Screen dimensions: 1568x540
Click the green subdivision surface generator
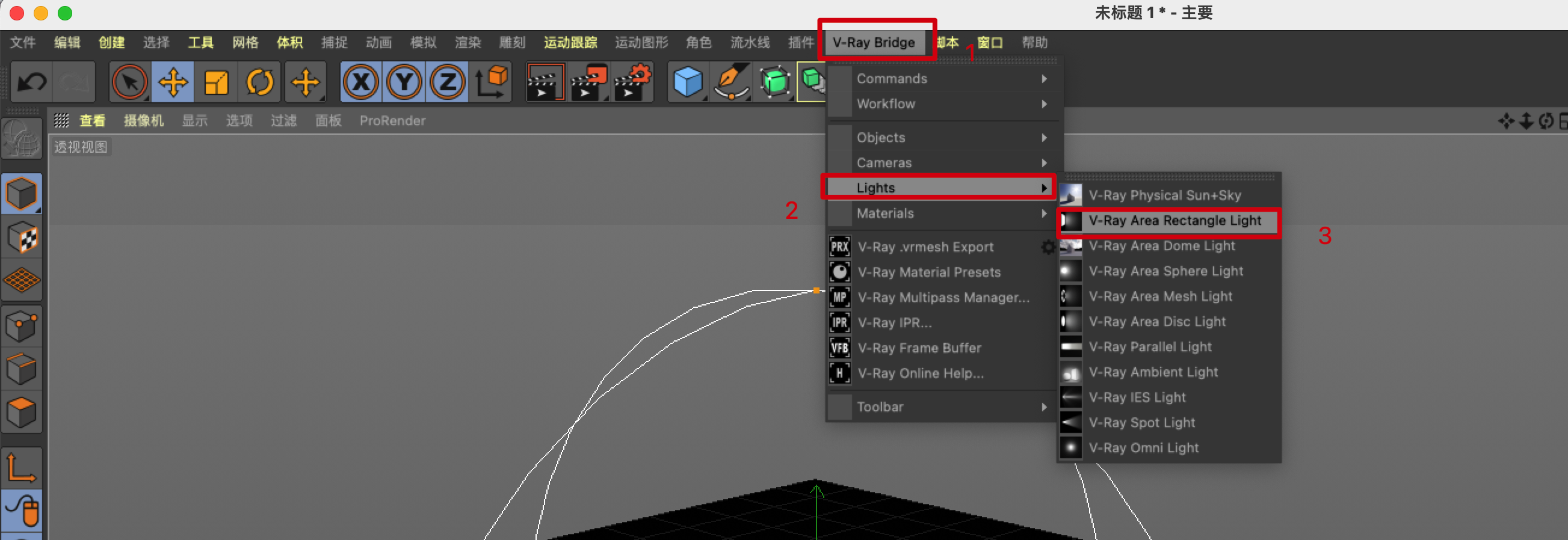pyautogui.click(x=775, y=82)
